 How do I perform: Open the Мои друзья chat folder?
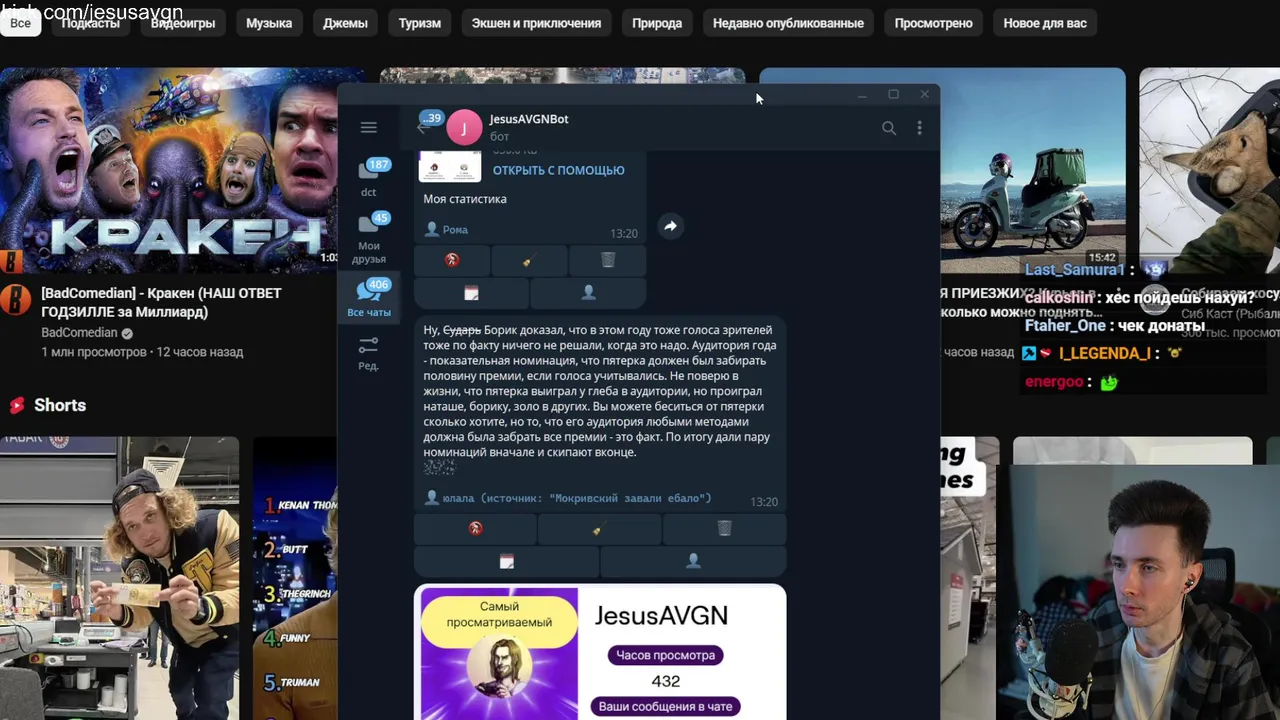[369, 238]
